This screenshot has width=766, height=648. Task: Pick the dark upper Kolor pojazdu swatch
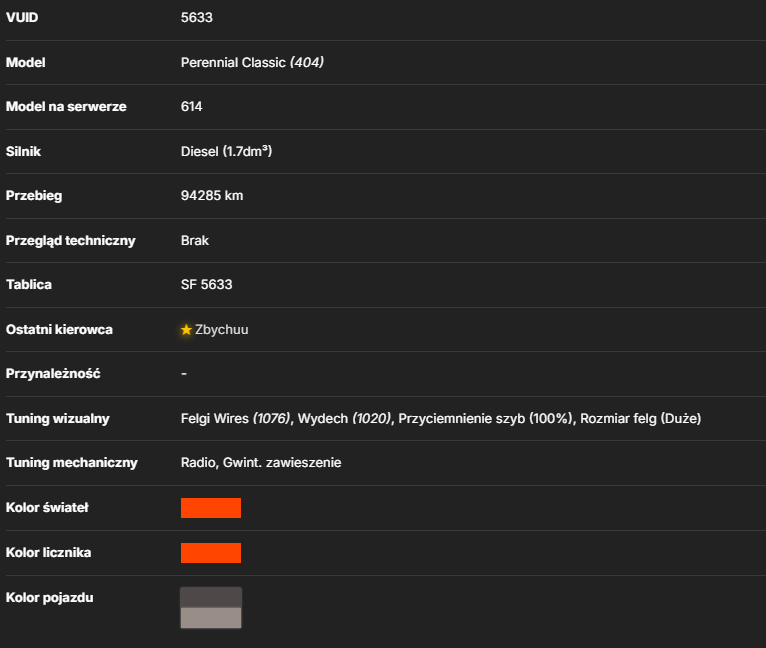(211, 598)
